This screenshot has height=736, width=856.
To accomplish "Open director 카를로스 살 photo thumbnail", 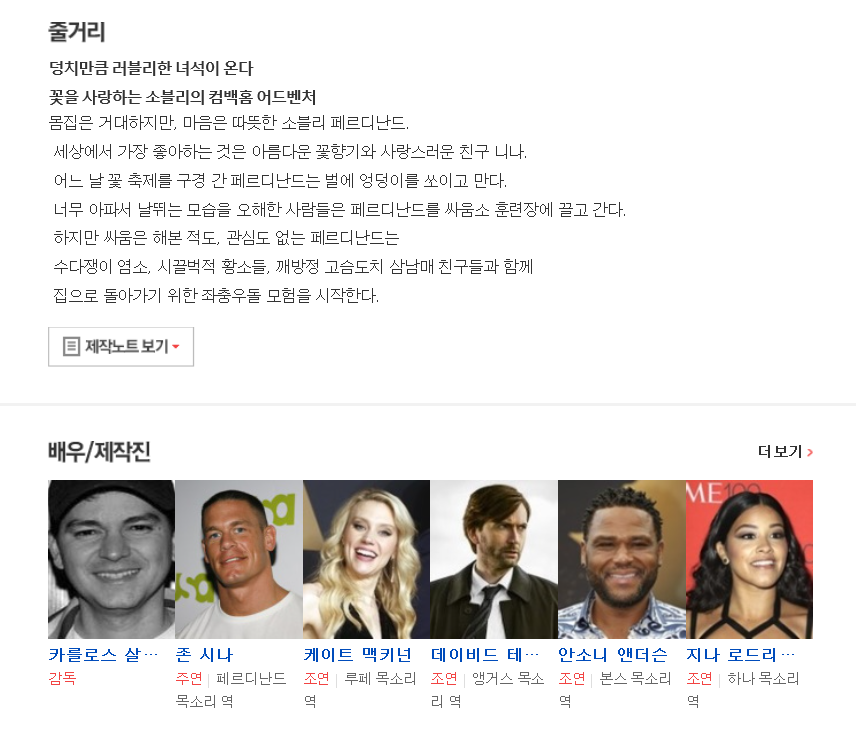I will coord(111,559).
